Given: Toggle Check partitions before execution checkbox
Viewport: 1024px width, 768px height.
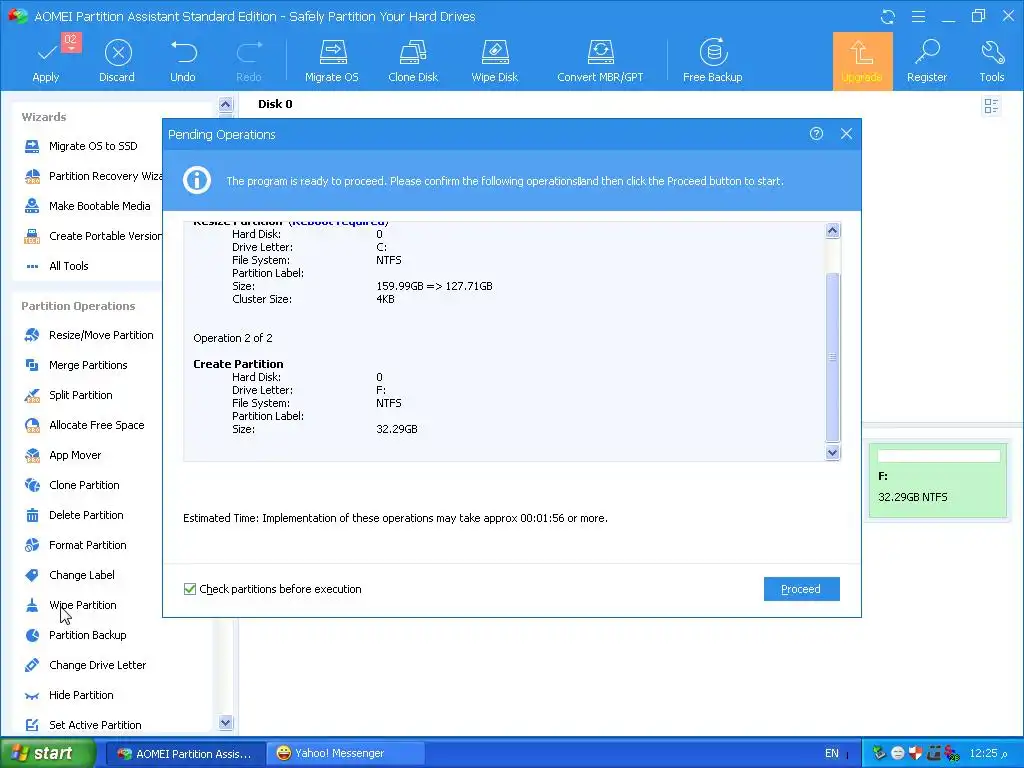Looking at the screenshot, I should click(190, 589).
